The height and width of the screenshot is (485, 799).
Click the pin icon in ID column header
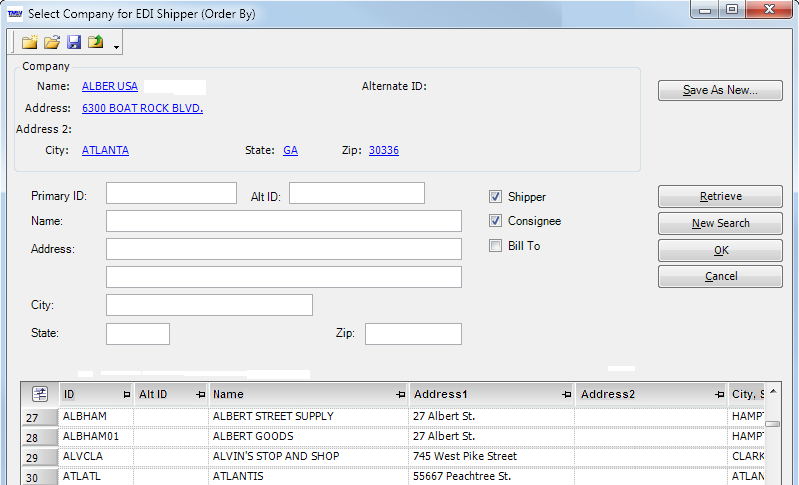(125, 395)
